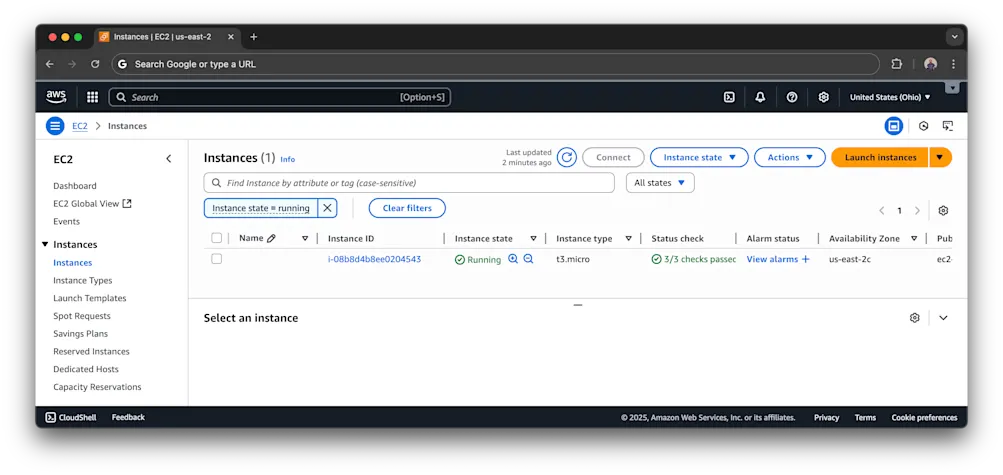This screenshot has height=475, width=1003.
Task: Open Dedicated Hosts in sidebar
Action: click(x=86, y=370)
